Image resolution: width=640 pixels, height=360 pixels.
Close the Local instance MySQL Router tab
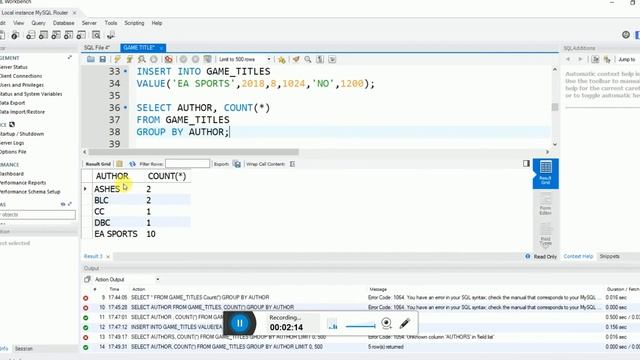[74, 13]
